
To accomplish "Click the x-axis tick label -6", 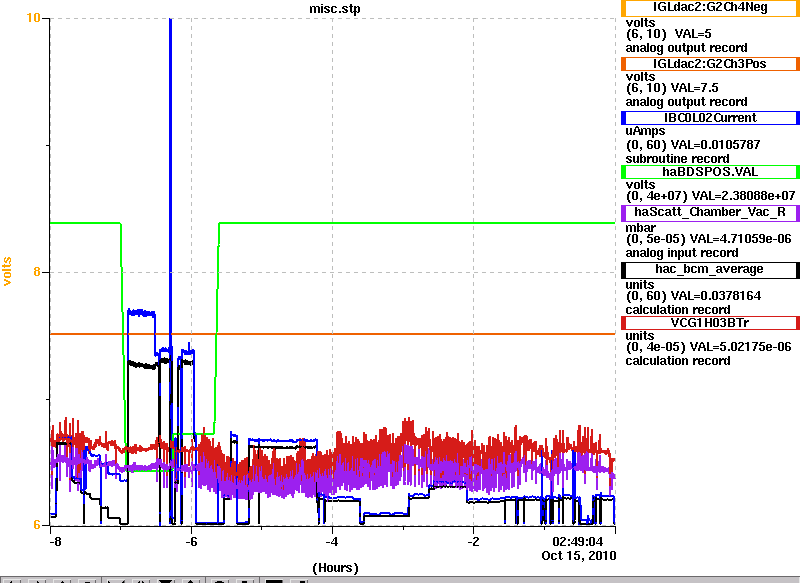I will click(x=191, y=542).
